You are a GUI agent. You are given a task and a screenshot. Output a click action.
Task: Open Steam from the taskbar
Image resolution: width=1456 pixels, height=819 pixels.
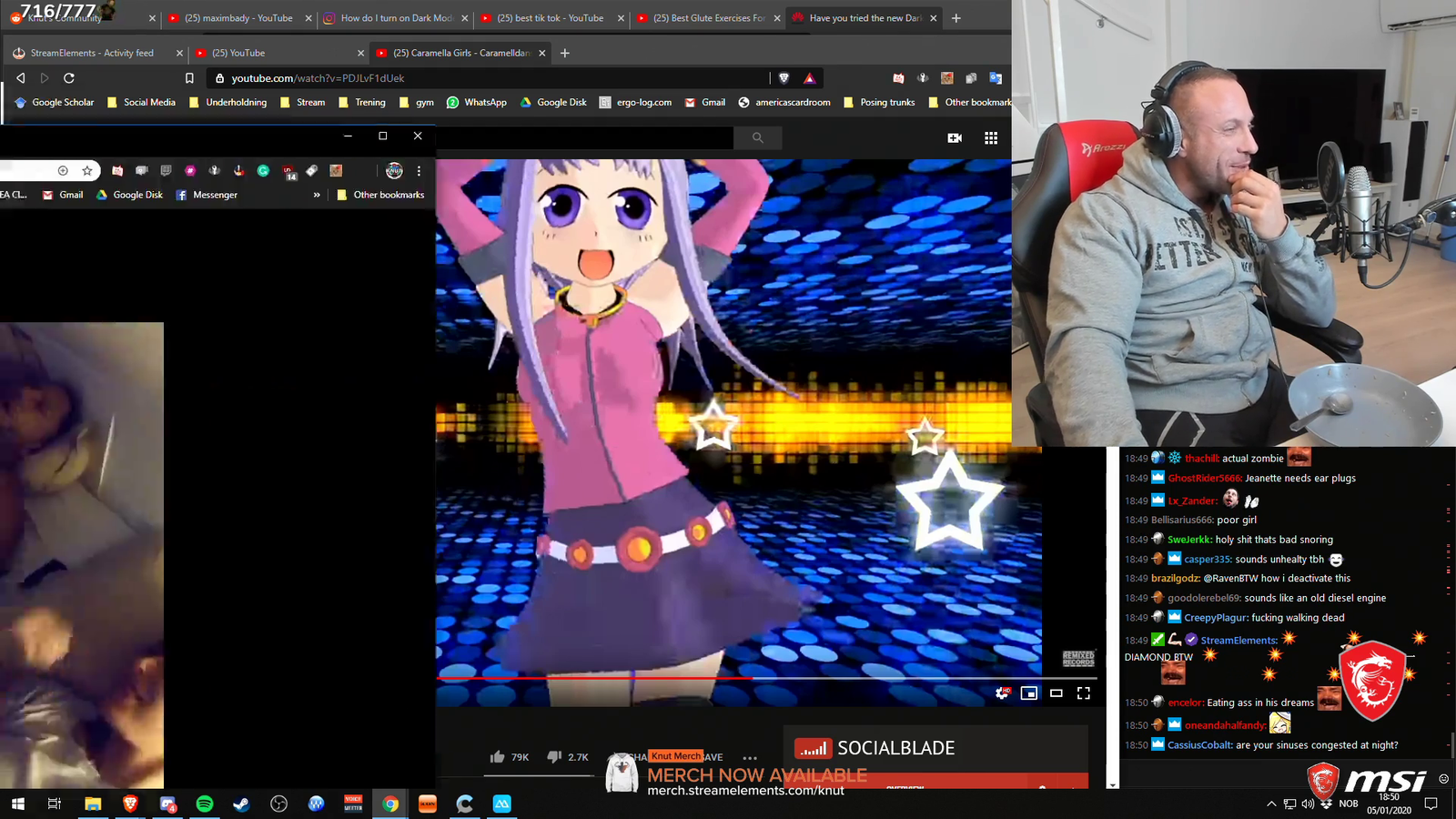tap(241, 804)
